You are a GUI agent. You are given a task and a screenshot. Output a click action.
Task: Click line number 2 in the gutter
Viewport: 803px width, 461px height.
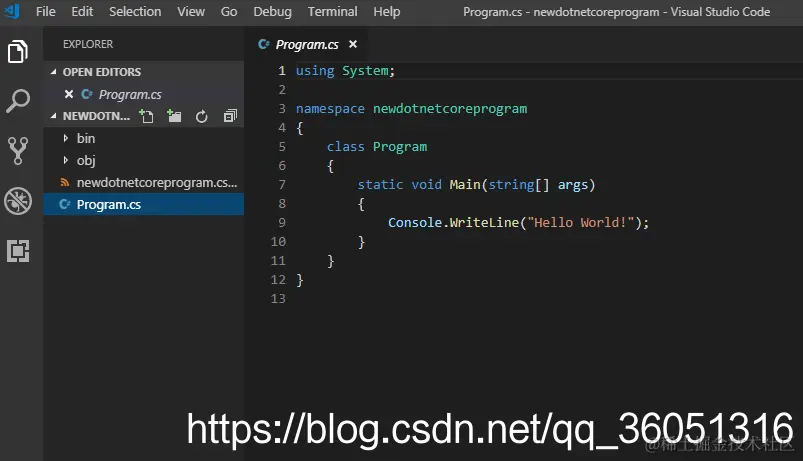(x=282, y=90)
